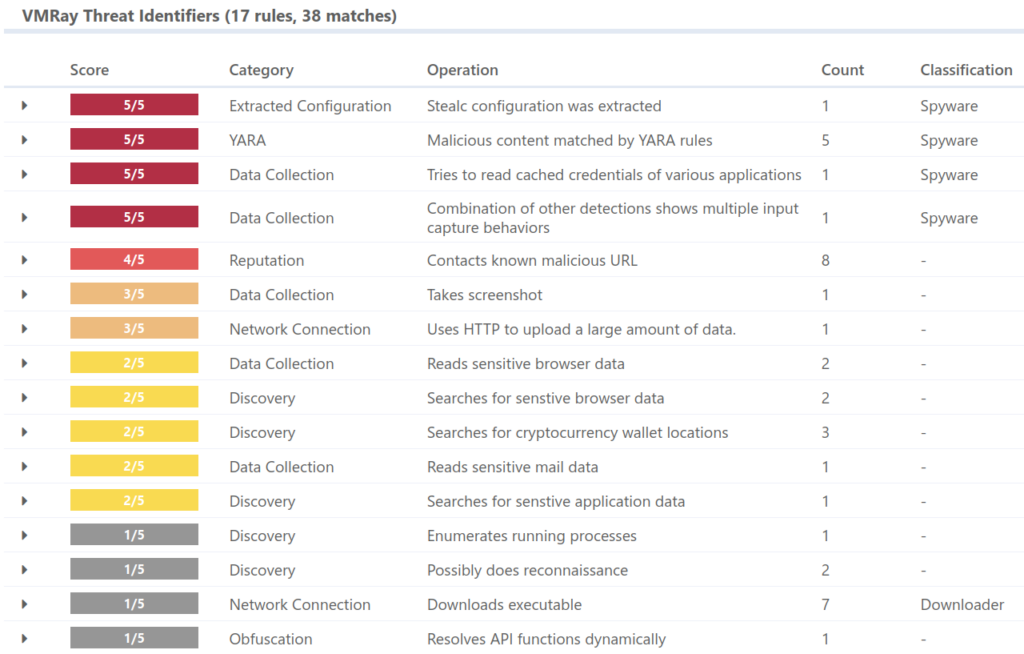1024x654 pixels.
Task: Click count 7 in Downloads executable row
Action: tap(825, 605)
